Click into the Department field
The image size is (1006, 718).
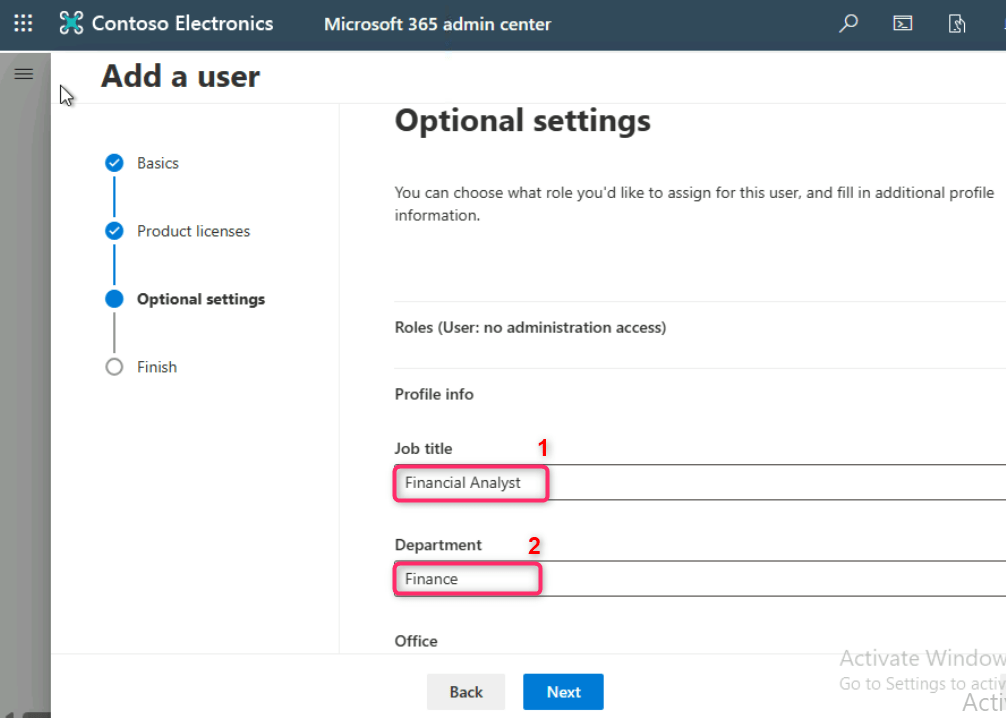pos(700,579)
